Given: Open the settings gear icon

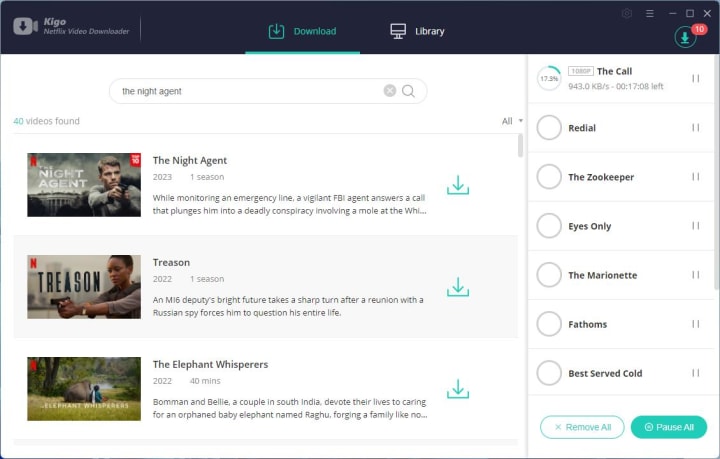Looking at the screenshot, I should pyautogui.click(x=627, y=14).
